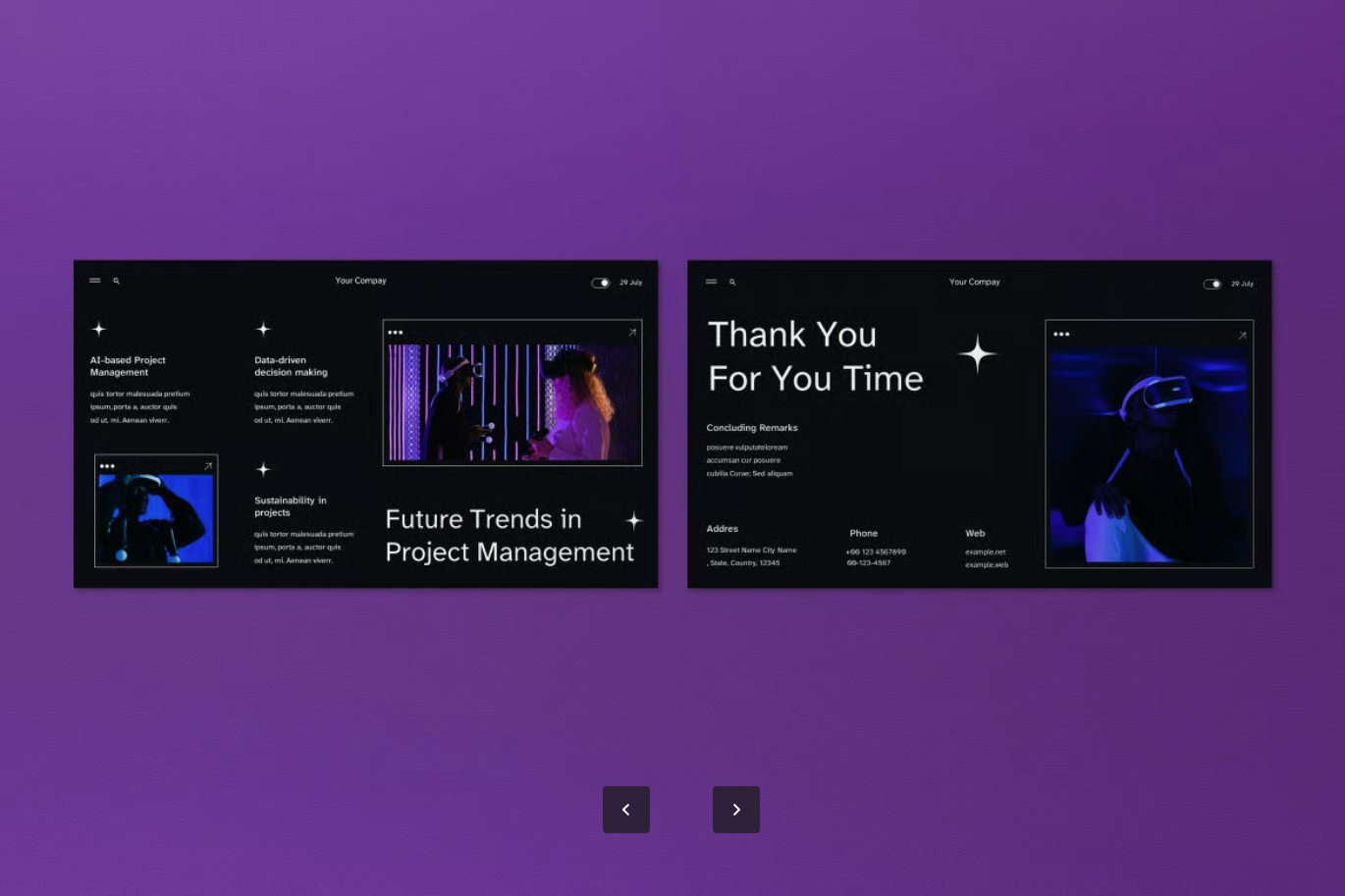Click 'Future Trends in Project Management' title
The image size is (1345, 896).
click(510, 536)
